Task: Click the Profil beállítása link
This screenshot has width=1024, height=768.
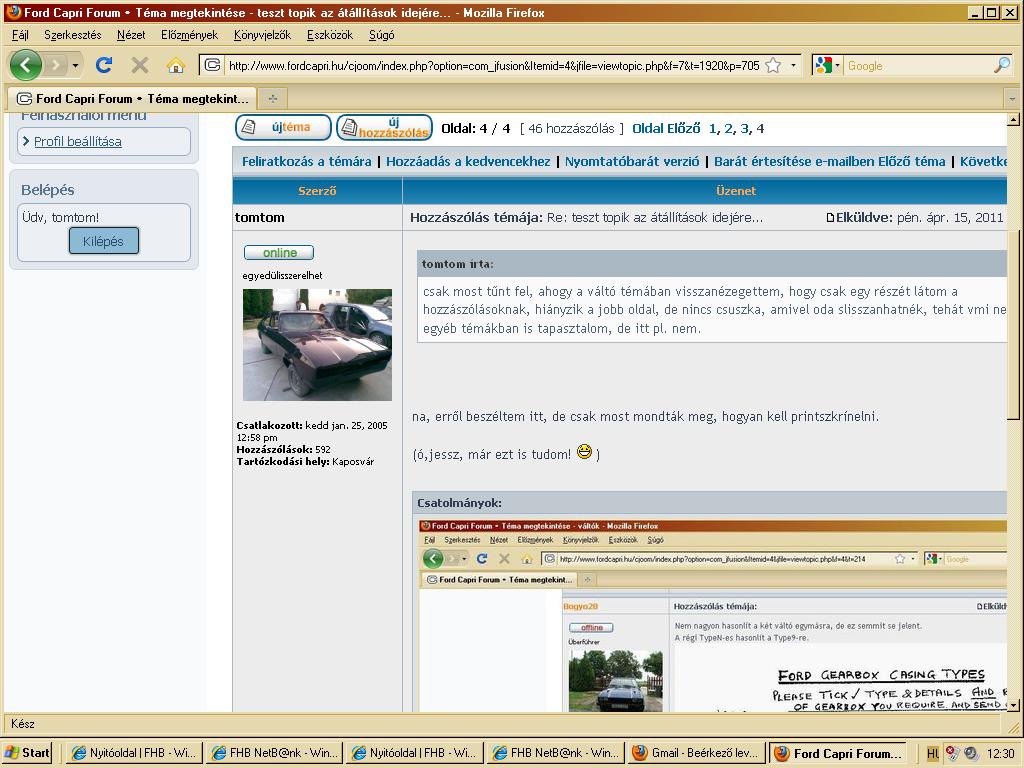Action: tap(77, 141)
